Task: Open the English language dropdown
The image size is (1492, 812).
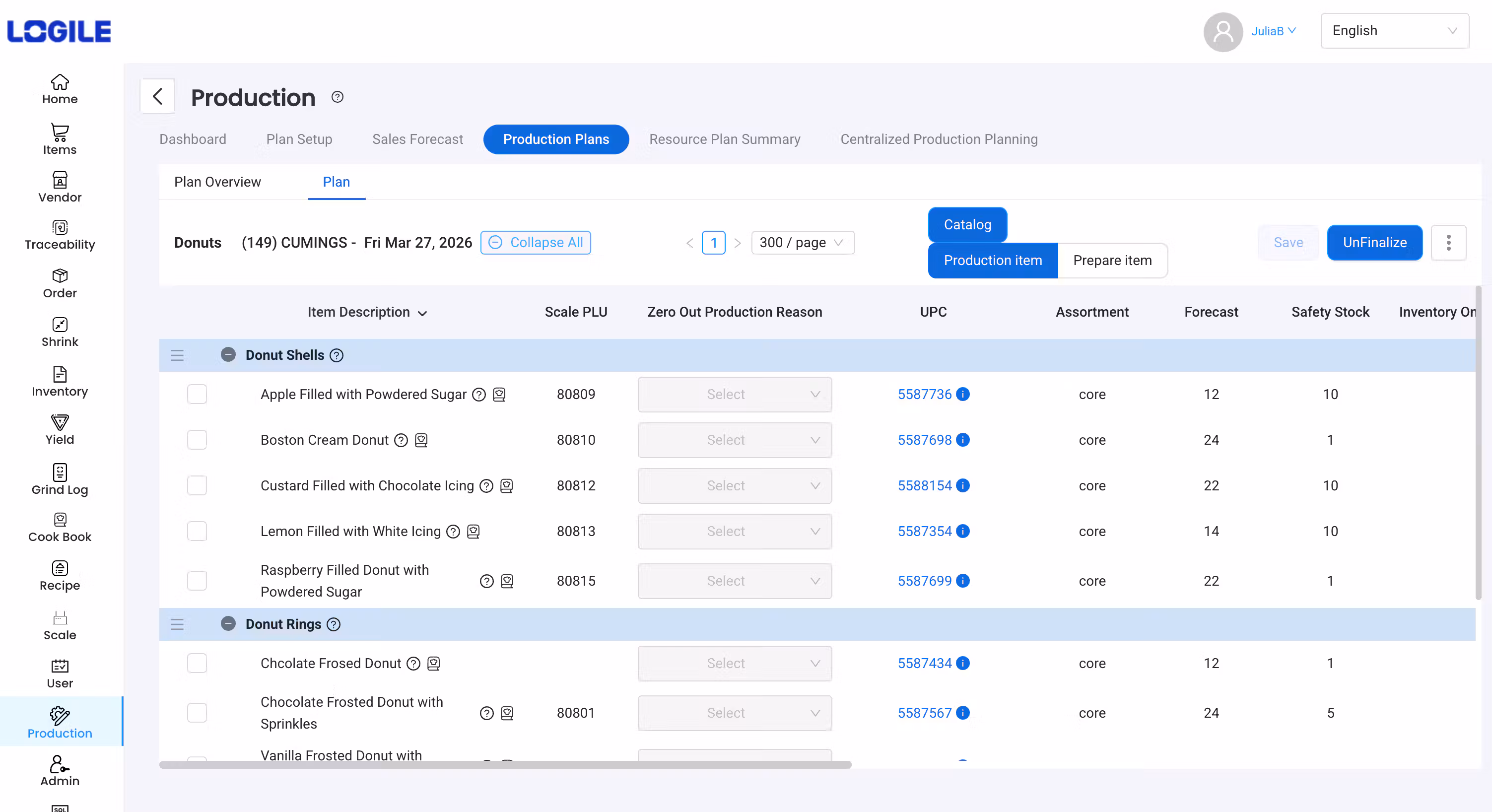Action: coord(1395,31)
